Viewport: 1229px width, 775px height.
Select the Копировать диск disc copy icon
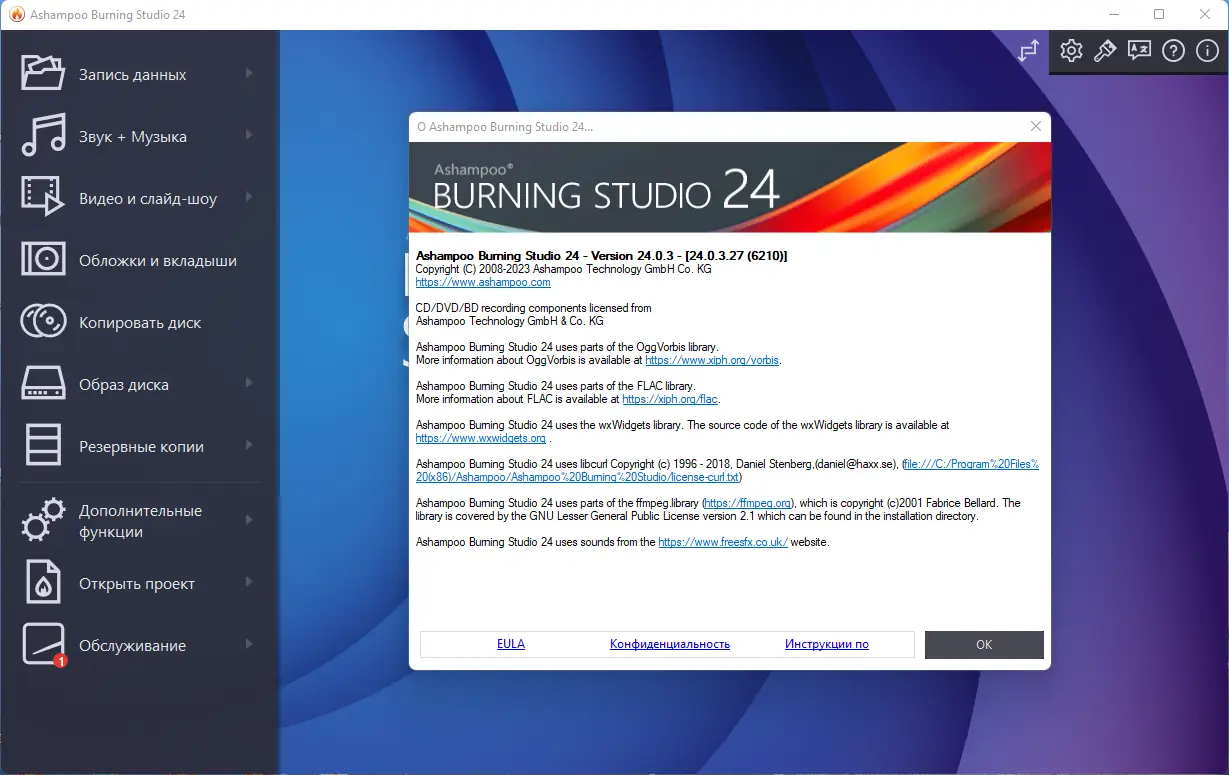pos(42,322)
